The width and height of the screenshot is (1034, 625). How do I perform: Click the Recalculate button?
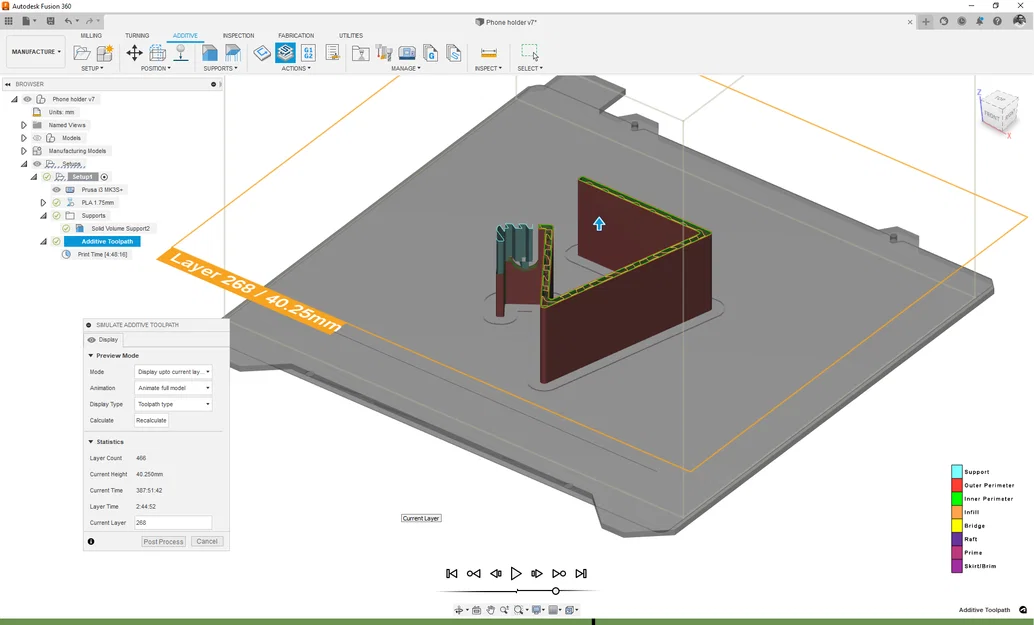[x=151, y=420]
